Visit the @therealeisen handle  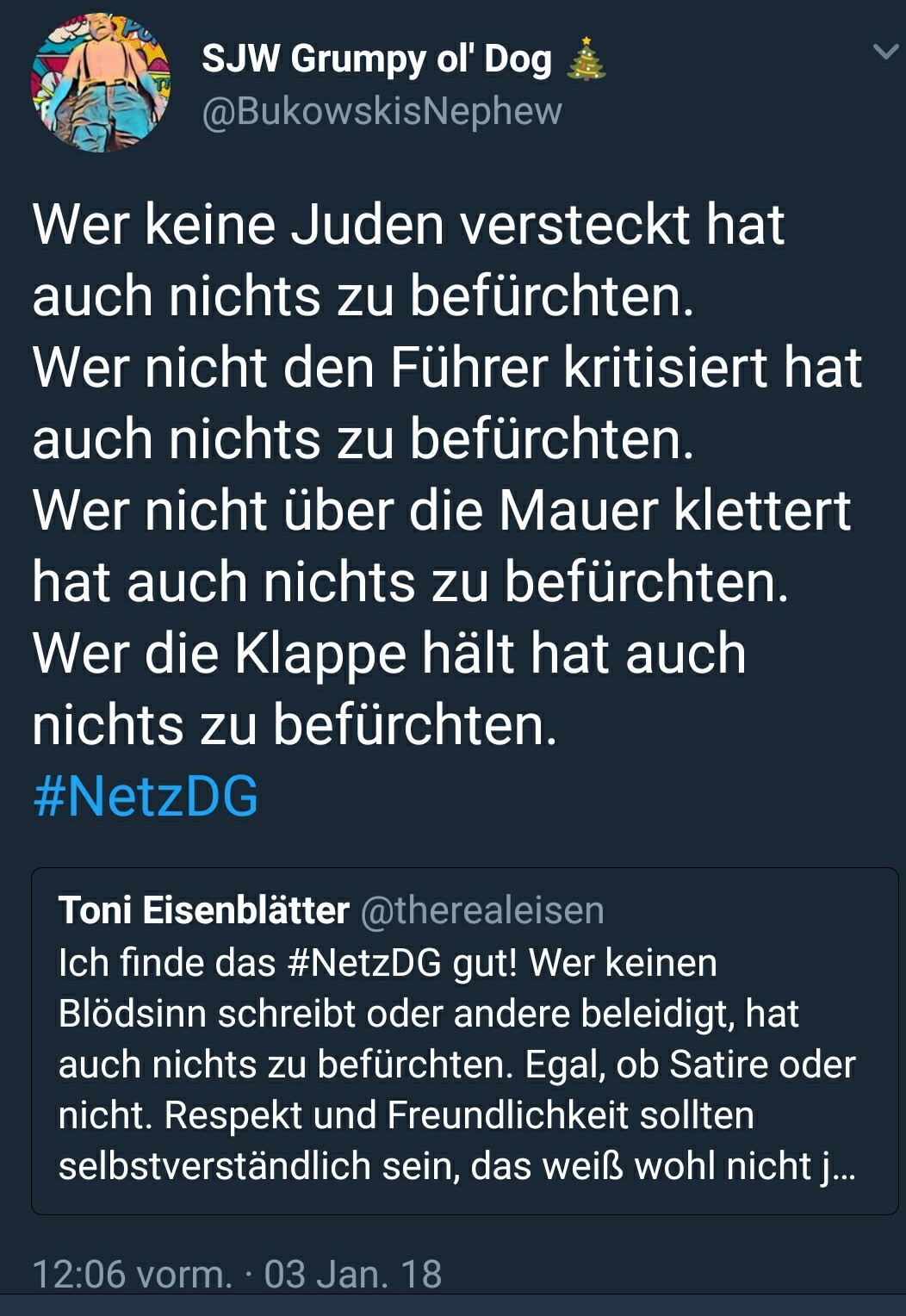click(x=482, y=910)
